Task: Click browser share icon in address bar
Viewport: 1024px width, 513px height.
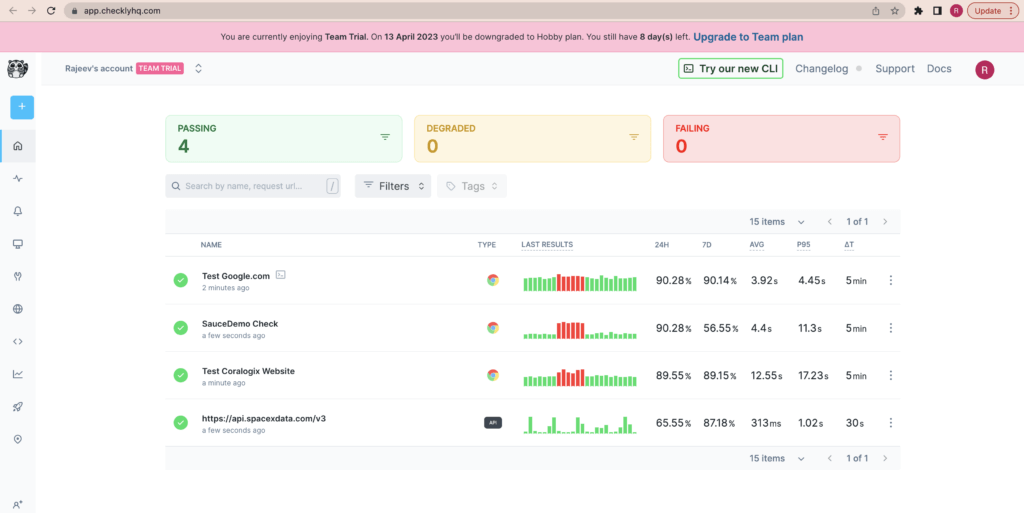Action: coord(876,10)
